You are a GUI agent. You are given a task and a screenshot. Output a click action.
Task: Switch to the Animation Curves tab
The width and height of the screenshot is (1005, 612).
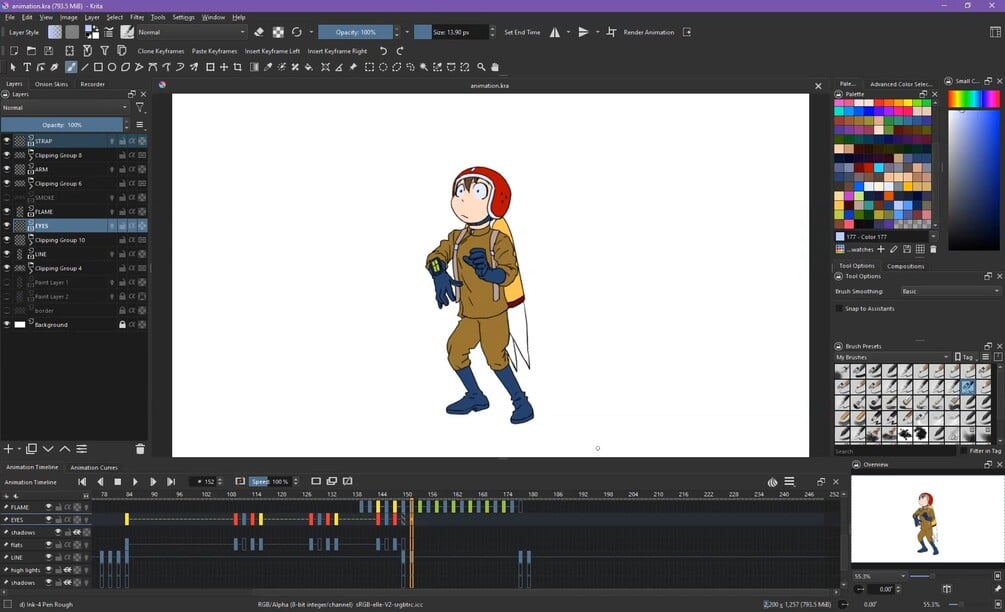94,467
